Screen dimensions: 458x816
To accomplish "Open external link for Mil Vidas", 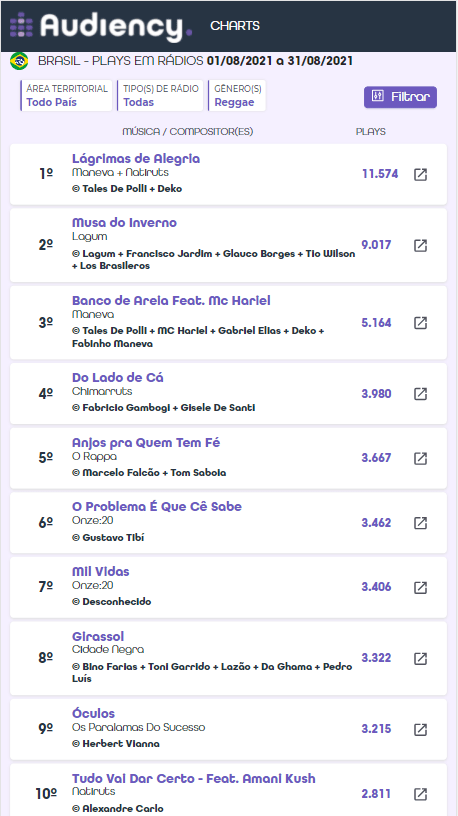I will tap(420, 588).
